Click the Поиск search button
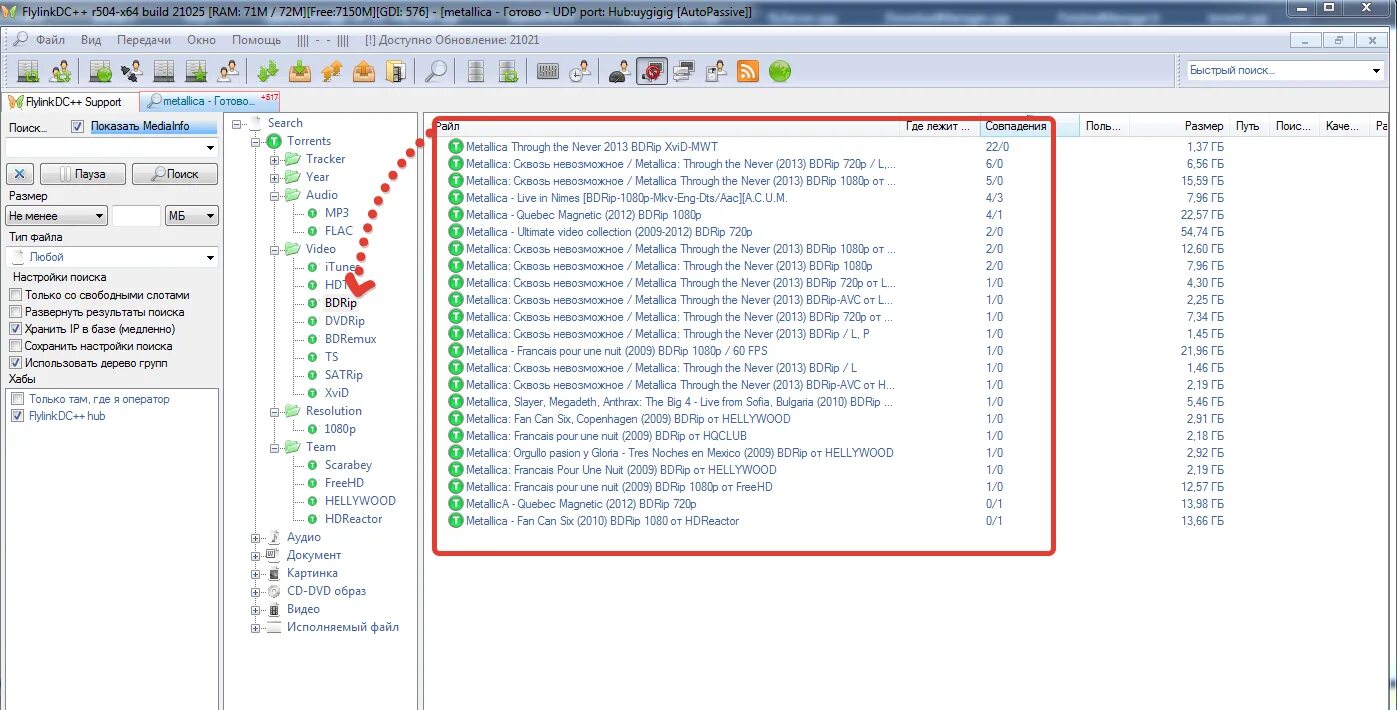Image resolution: width=1397 pixels, height=710 pixels. pos(175,174)
